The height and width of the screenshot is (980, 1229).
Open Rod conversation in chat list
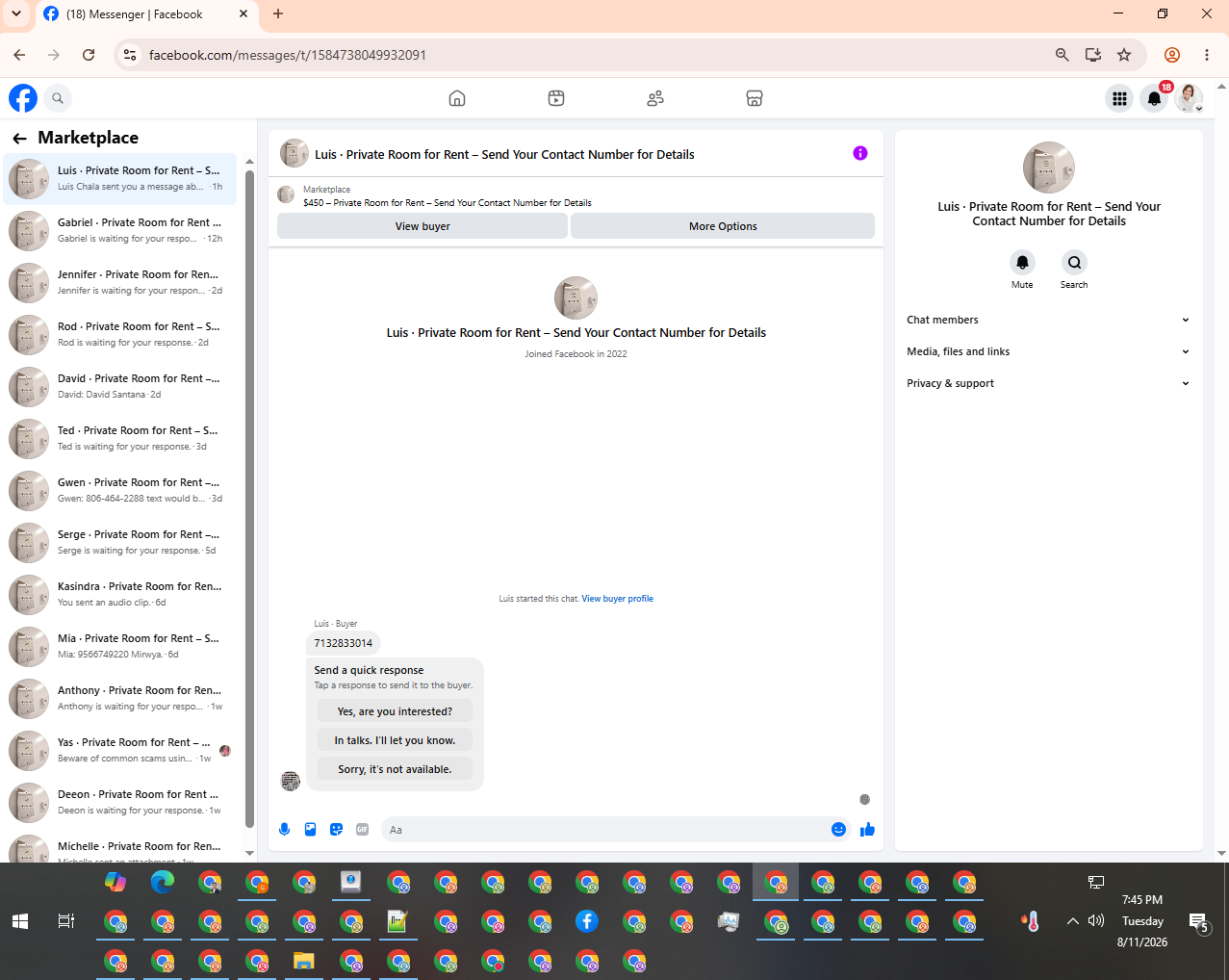119,335
